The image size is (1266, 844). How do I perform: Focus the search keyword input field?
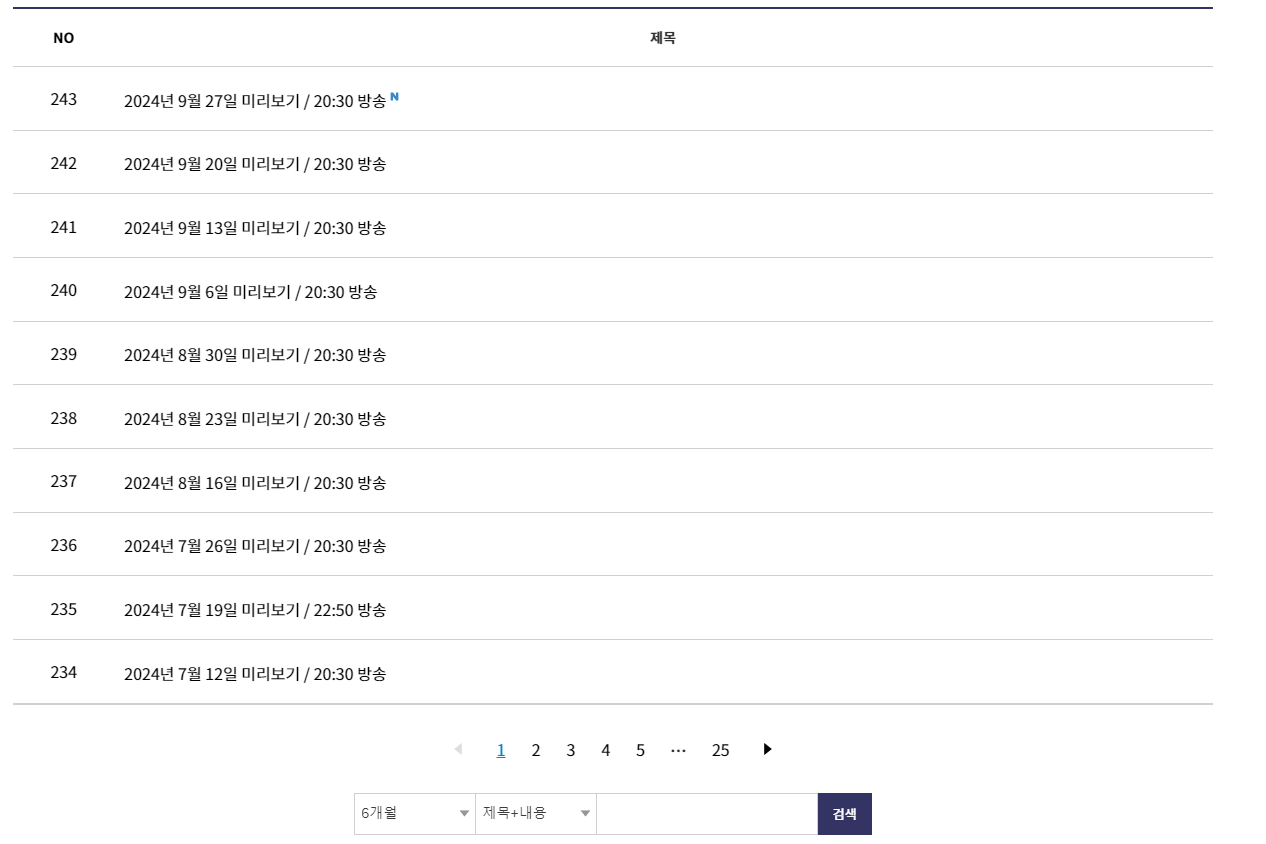click(x=707, y=814)
